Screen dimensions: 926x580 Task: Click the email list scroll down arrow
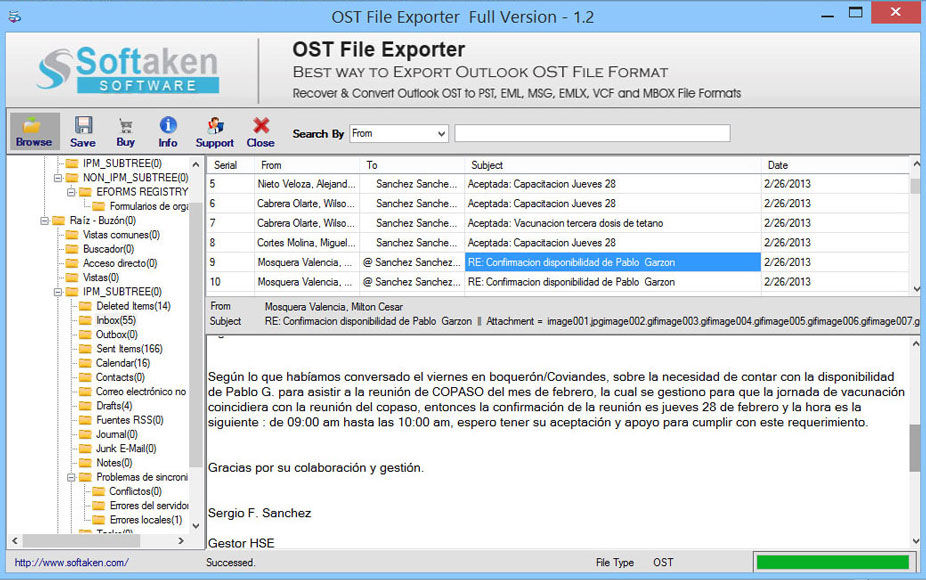pos(916,289)
